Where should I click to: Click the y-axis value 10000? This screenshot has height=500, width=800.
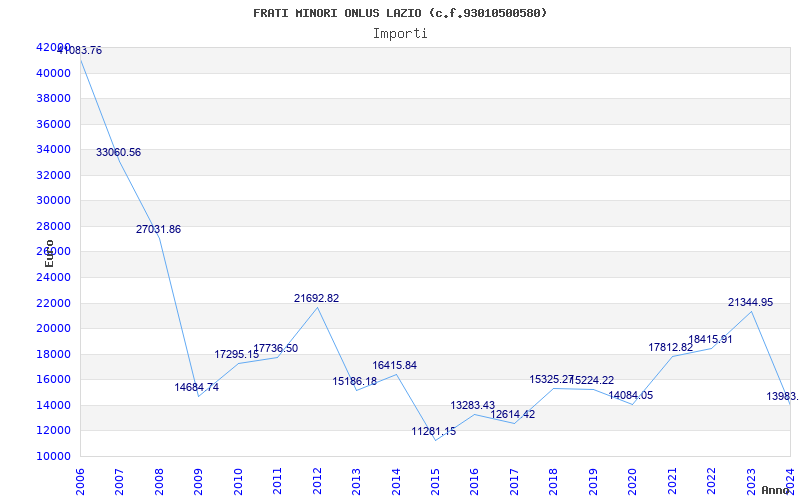tap(53, 456)
